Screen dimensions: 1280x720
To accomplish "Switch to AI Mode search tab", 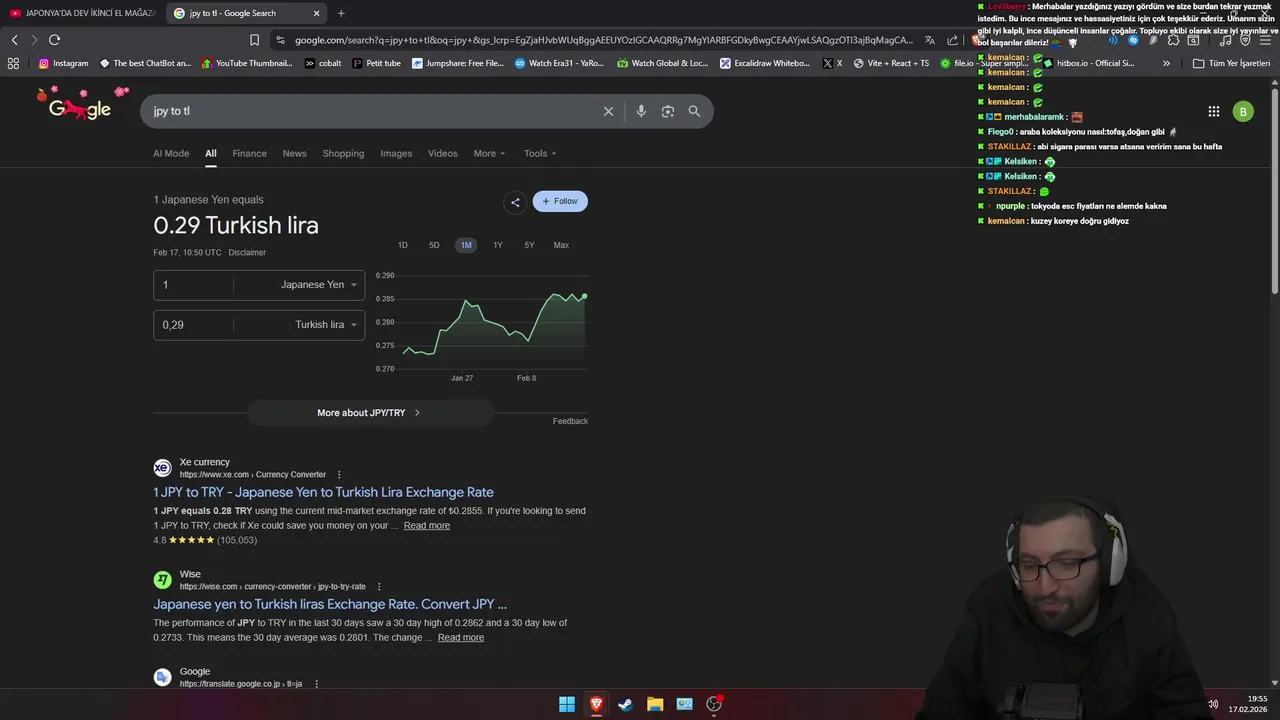I will tap(171, 153).
